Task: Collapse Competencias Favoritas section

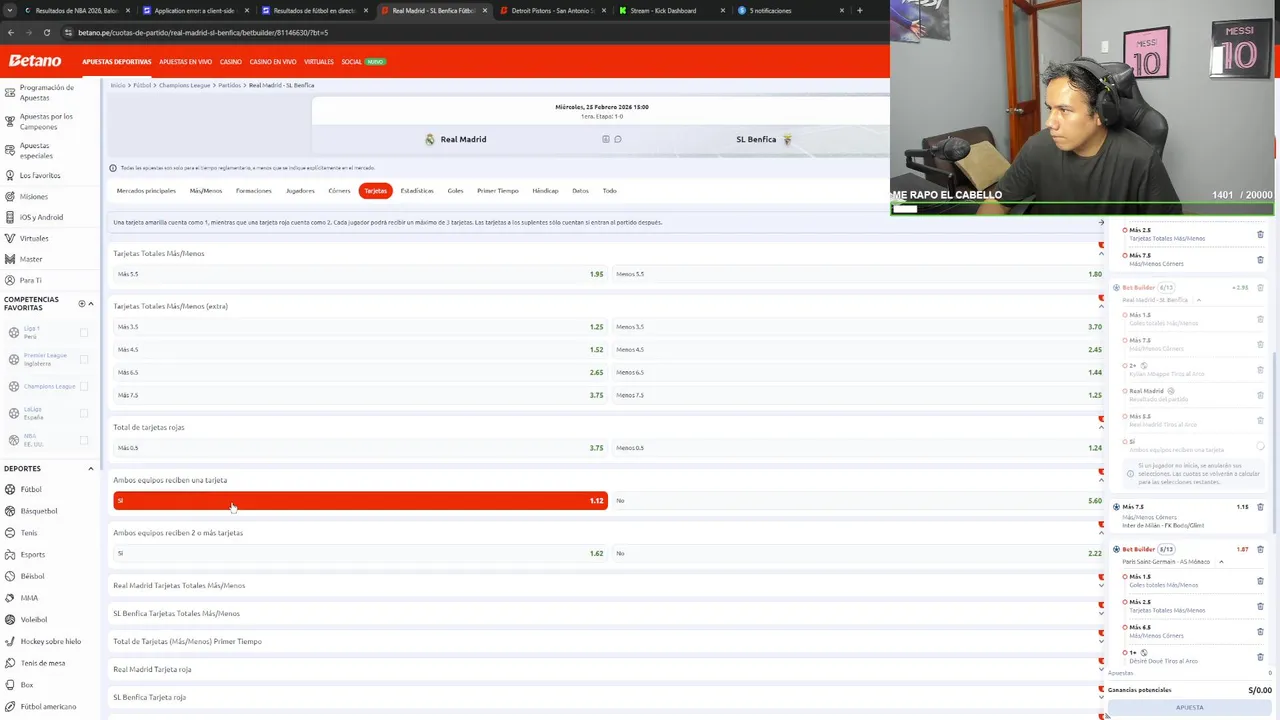Action: pyautogui.click(x=90, y=303)
